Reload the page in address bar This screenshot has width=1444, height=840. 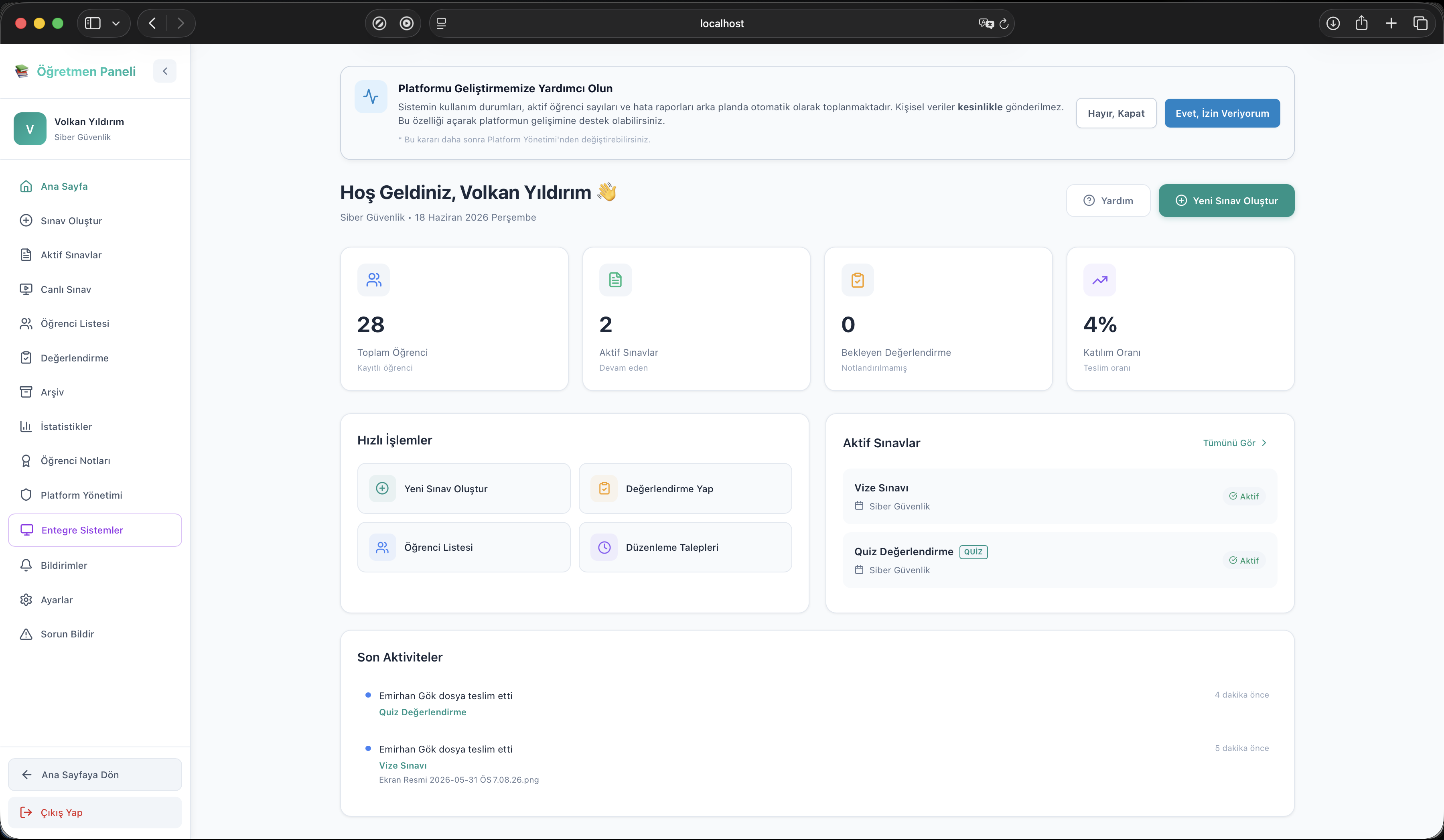[x=1004, y=24]
